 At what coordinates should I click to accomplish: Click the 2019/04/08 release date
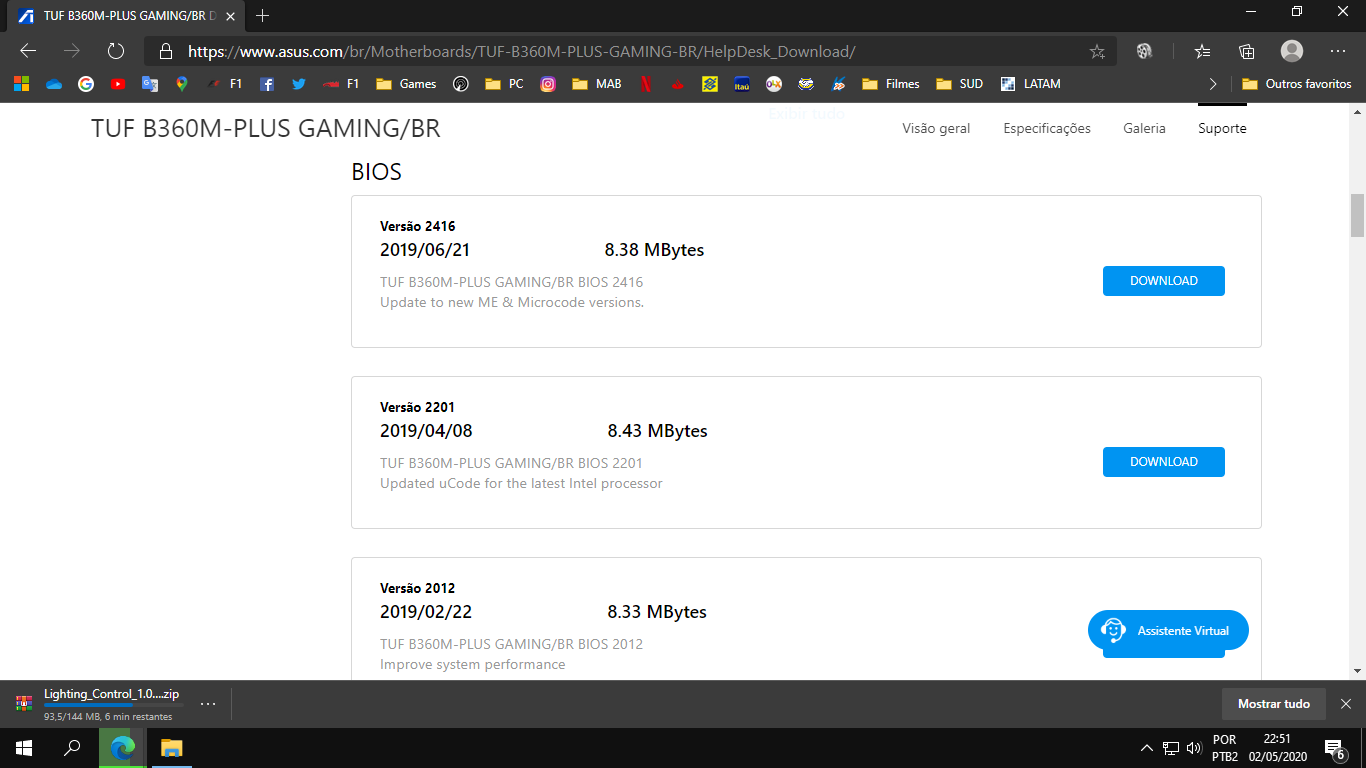point(426,431)
